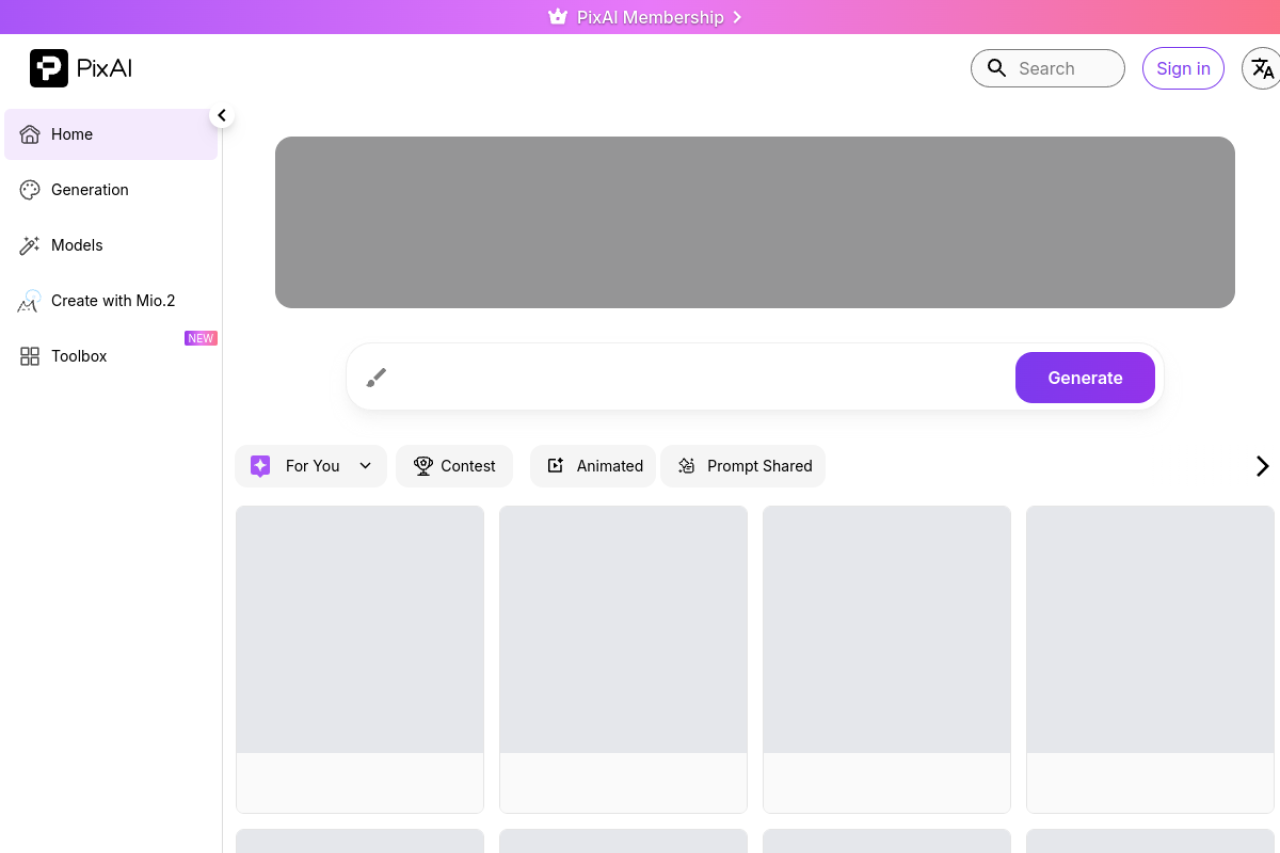Click the PixAI logo icon
This screenshot has height=853, width=1280.
pos(49,68)
